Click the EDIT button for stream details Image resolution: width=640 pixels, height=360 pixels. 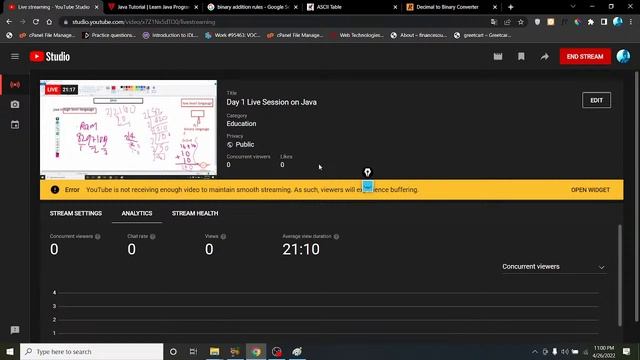[596, 100]
